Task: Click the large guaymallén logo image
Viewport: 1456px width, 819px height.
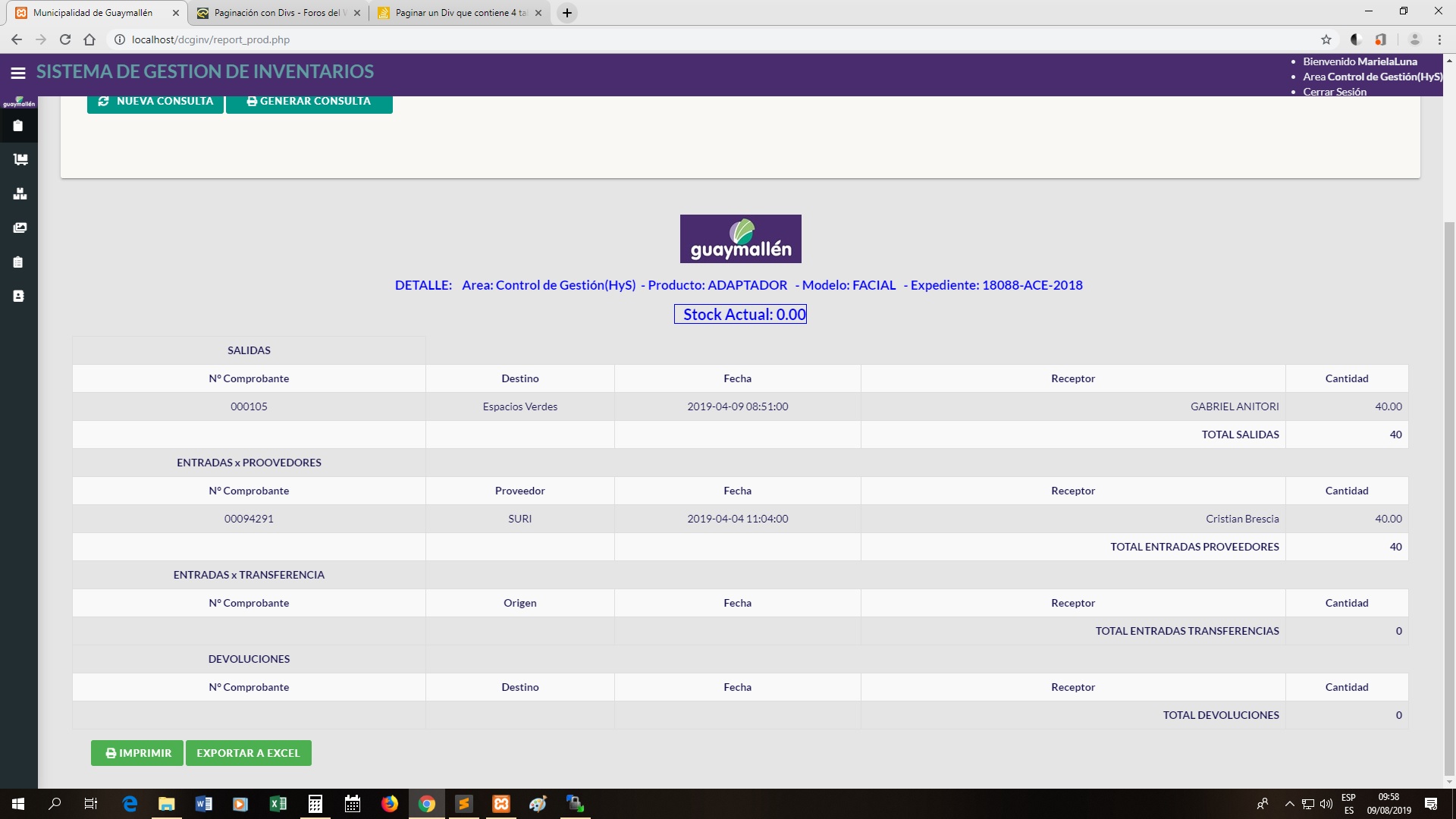Action: point(741,239)
